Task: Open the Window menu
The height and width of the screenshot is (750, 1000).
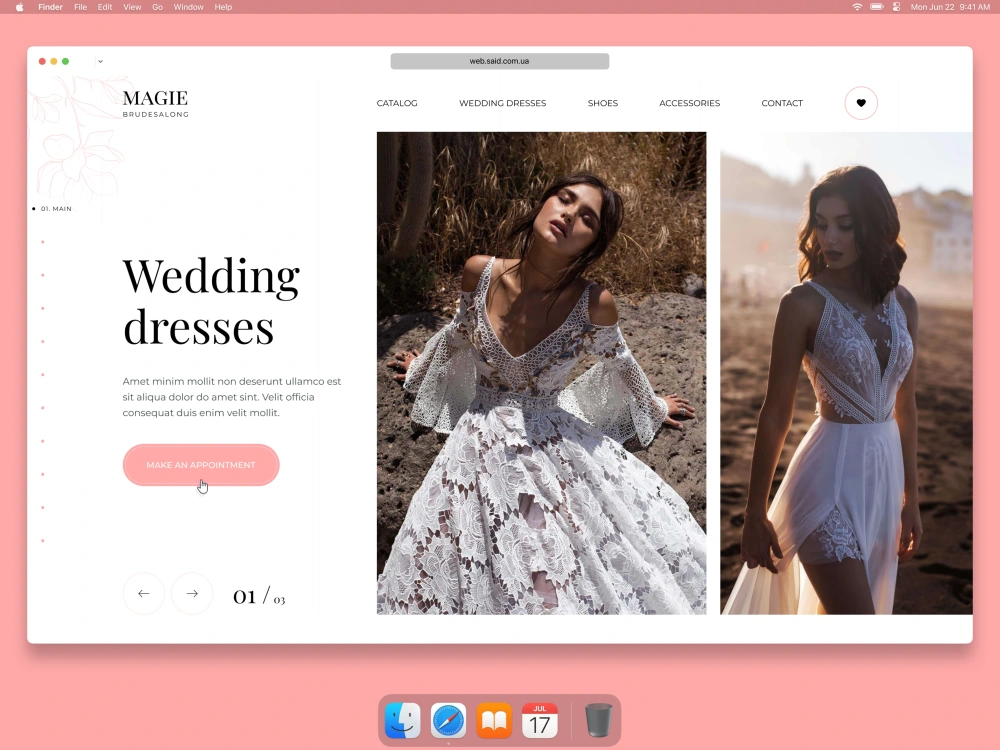Action: click(188, 7)
